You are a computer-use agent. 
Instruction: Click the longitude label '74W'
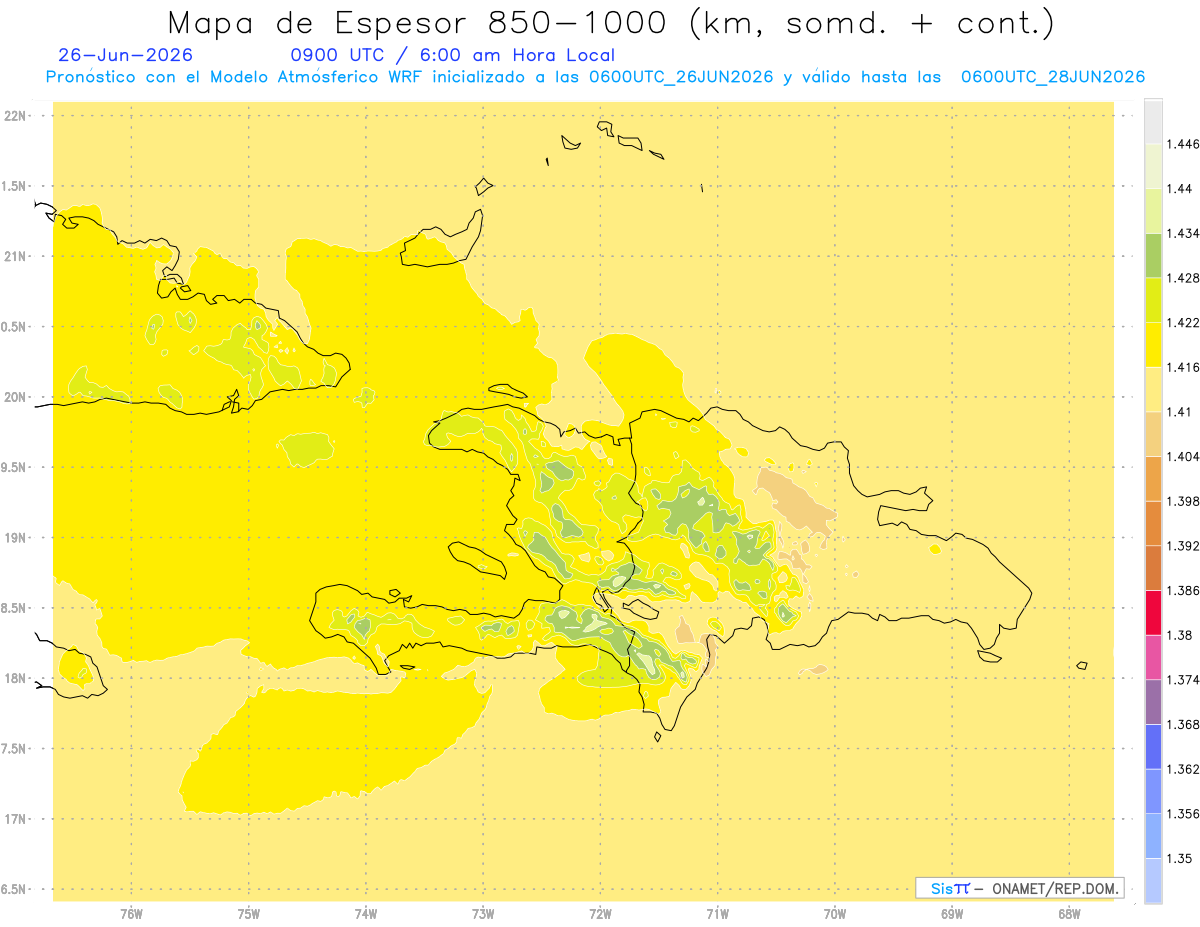pos(365,913)
